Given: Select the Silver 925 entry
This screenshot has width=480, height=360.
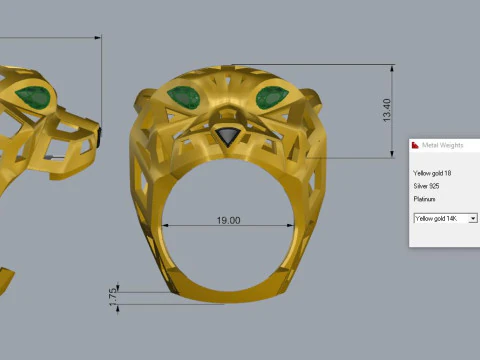Looking at the screenshot, I should [x=426, y=186].
